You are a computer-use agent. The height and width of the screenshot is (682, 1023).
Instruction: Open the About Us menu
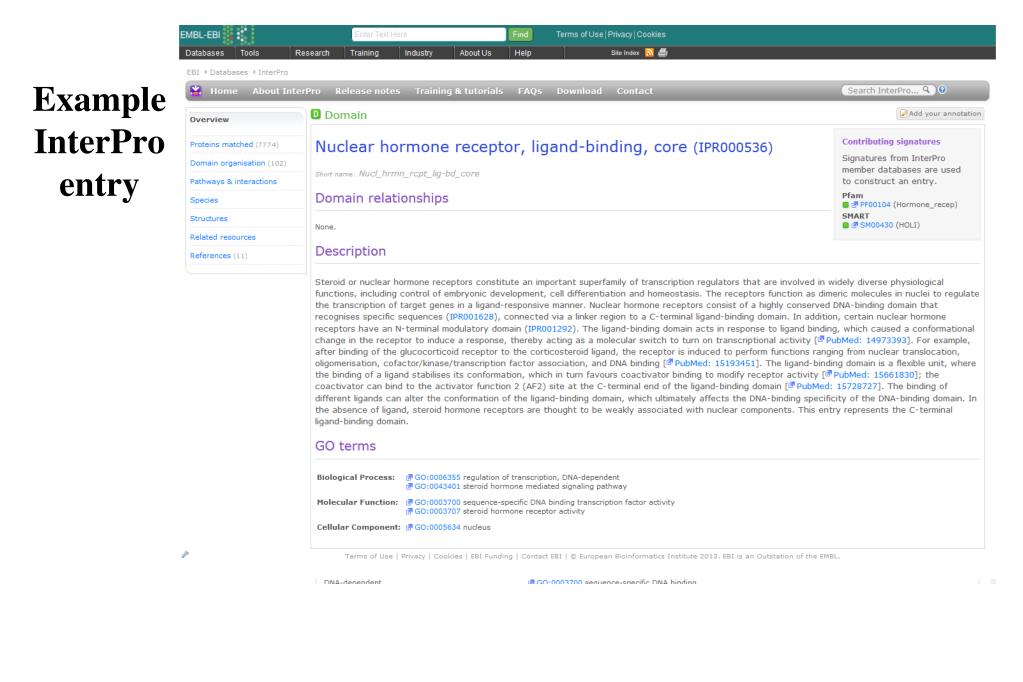(475, 53)
